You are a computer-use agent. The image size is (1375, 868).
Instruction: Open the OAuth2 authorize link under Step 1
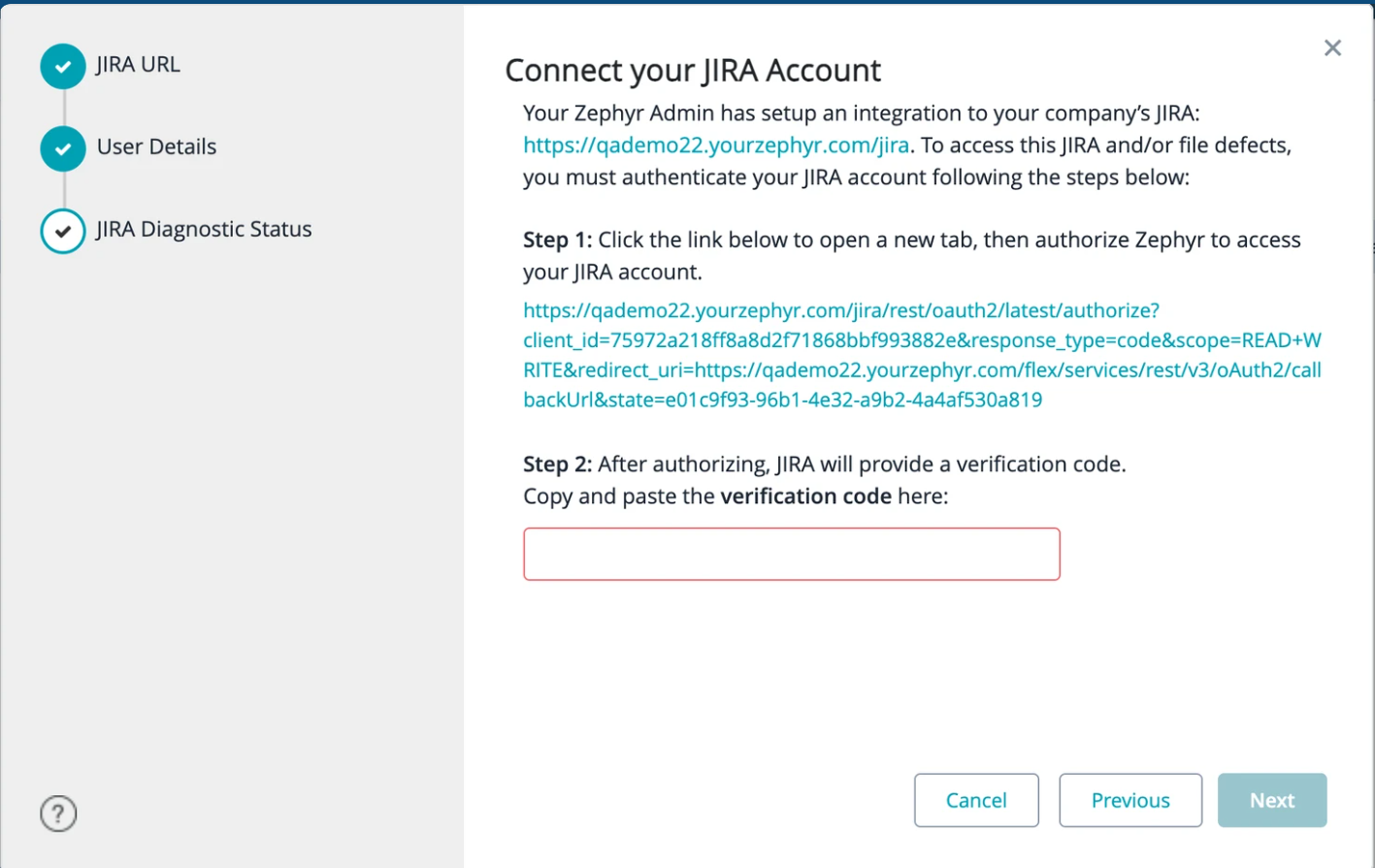click(x=922, y=355)
